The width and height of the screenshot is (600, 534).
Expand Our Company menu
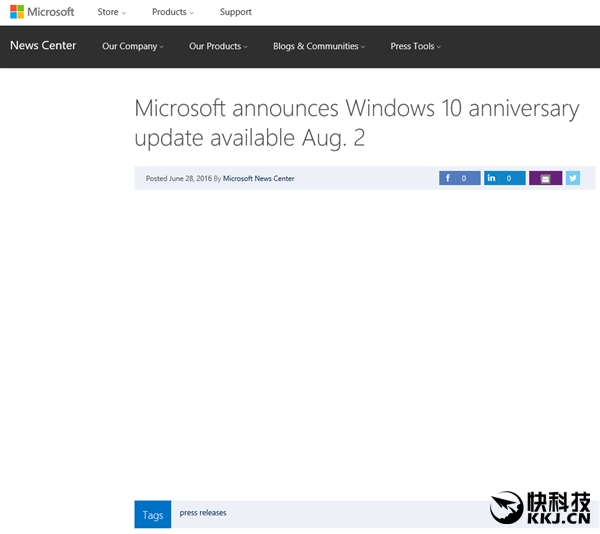[133, 46]
